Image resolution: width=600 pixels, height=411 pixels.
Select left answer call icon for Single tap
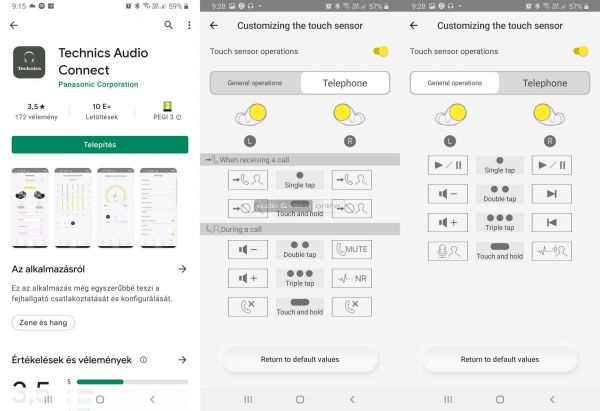tap(248, 180)
